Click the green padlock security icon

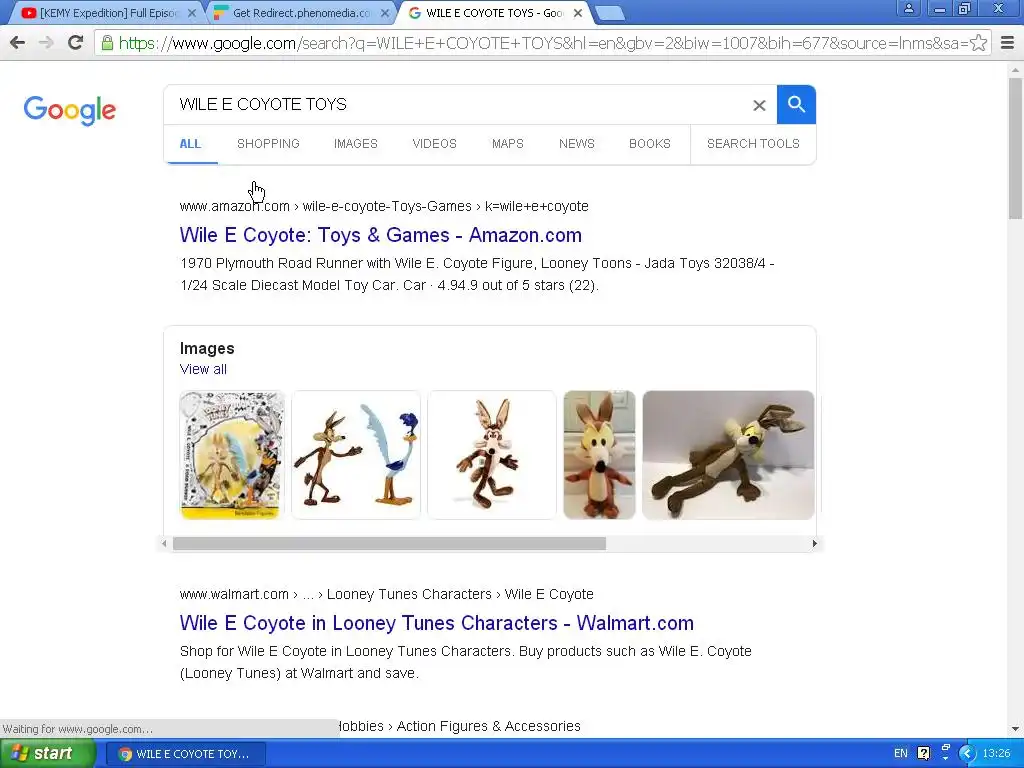point(107,43)
